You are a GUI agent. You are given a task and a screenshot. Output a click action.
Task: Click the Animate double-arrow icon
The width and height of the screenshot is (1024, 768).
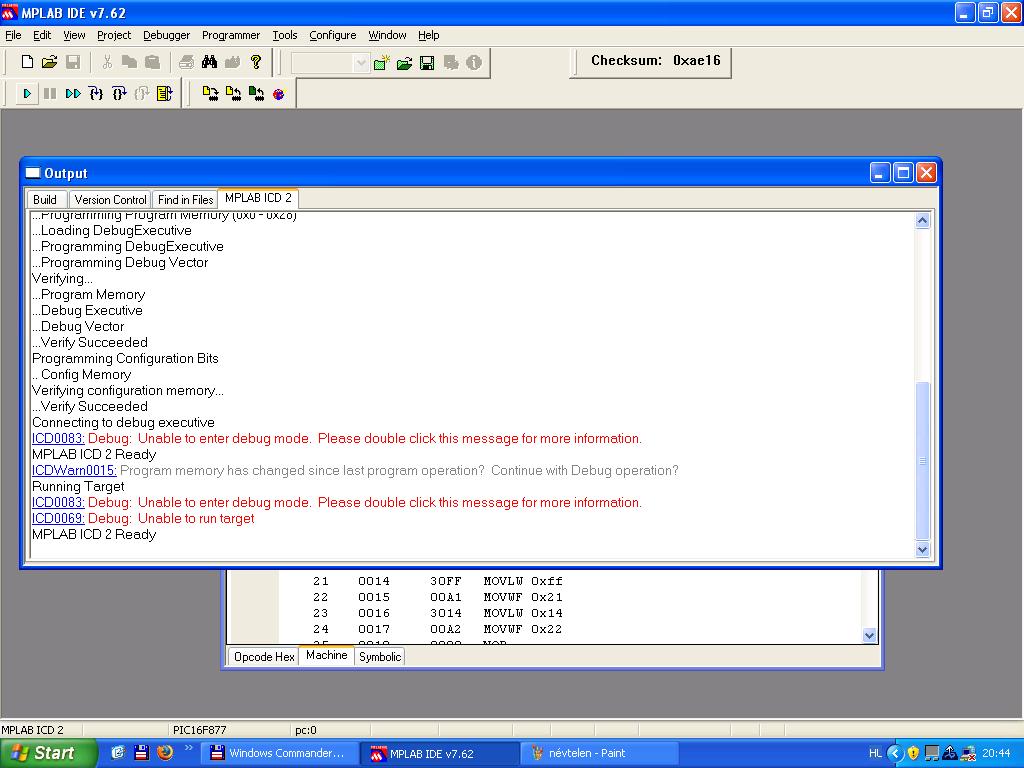(72, 94)
